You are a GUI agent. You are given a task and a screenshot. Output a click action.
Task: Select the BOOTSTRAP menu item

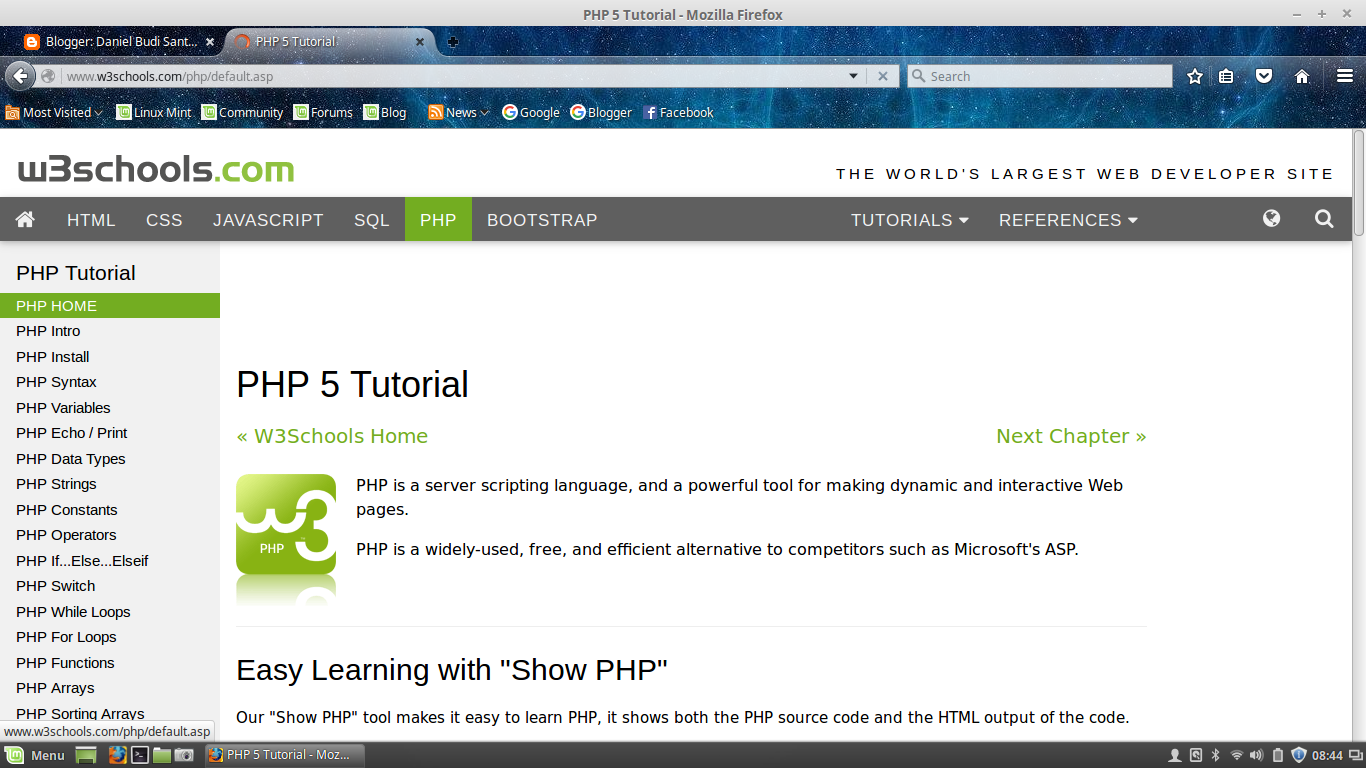[x=541, y=219]
